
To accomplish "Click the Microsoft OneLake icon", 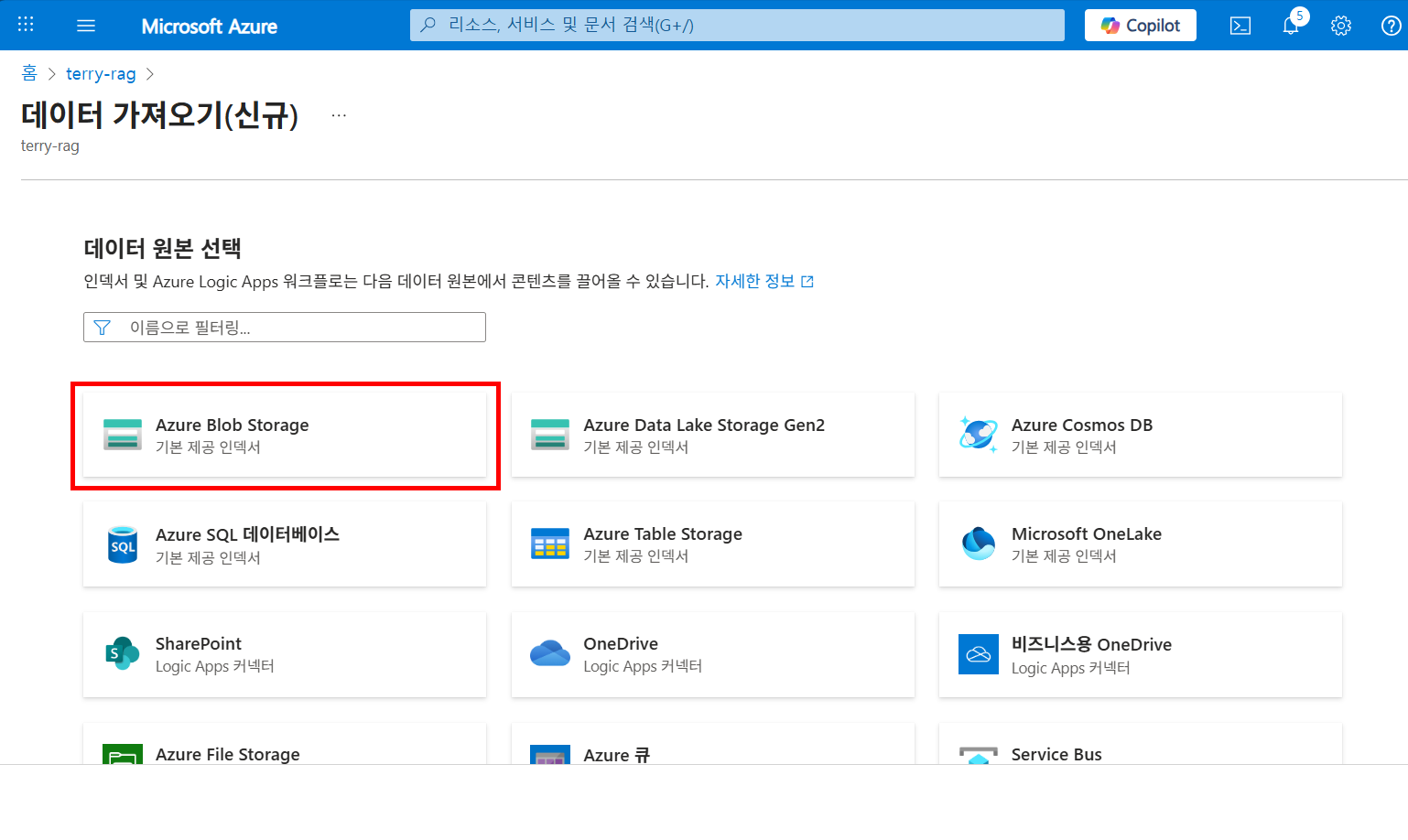I will pos(979,544).
